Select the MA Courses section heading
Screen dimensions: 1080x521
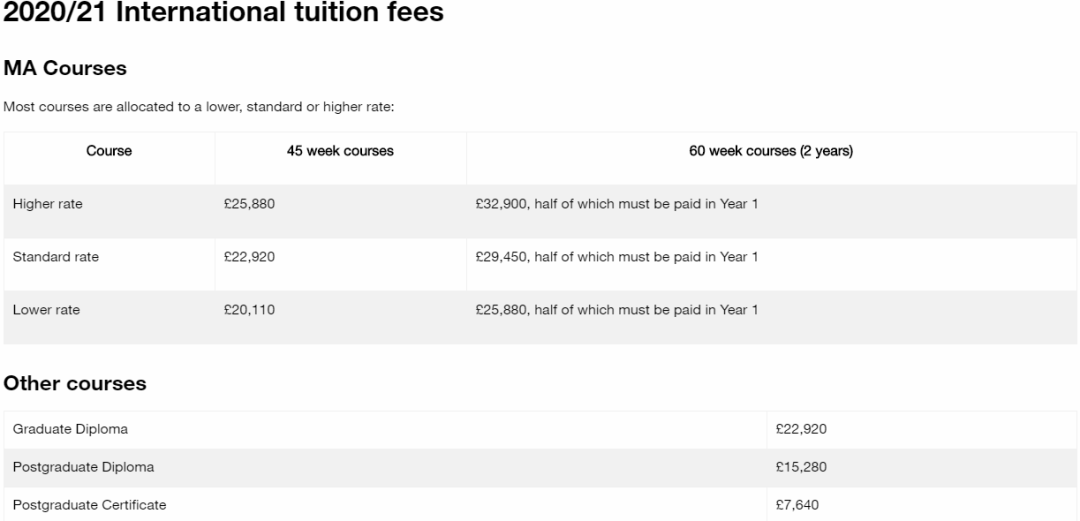coord(65,69)
